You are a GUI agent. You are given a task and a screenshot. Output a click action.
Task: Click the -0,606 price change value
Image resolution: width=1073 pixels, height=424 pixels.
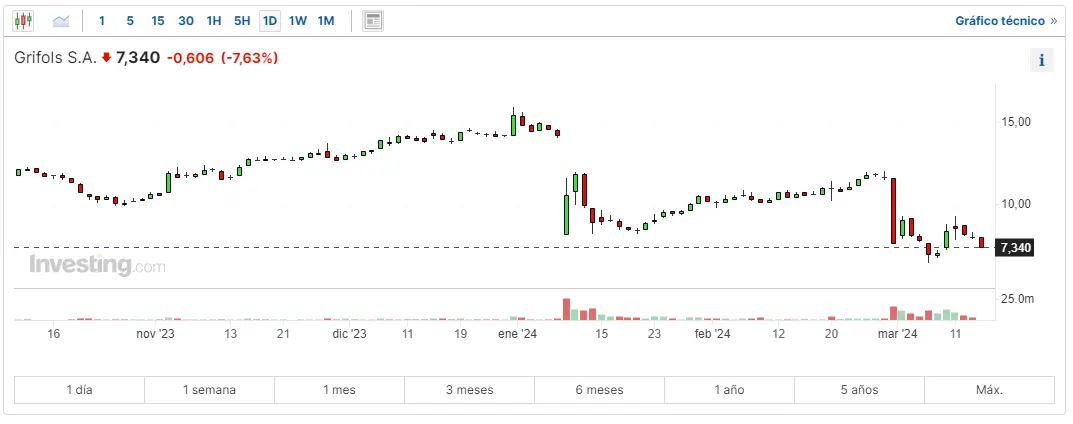(190, 58)
